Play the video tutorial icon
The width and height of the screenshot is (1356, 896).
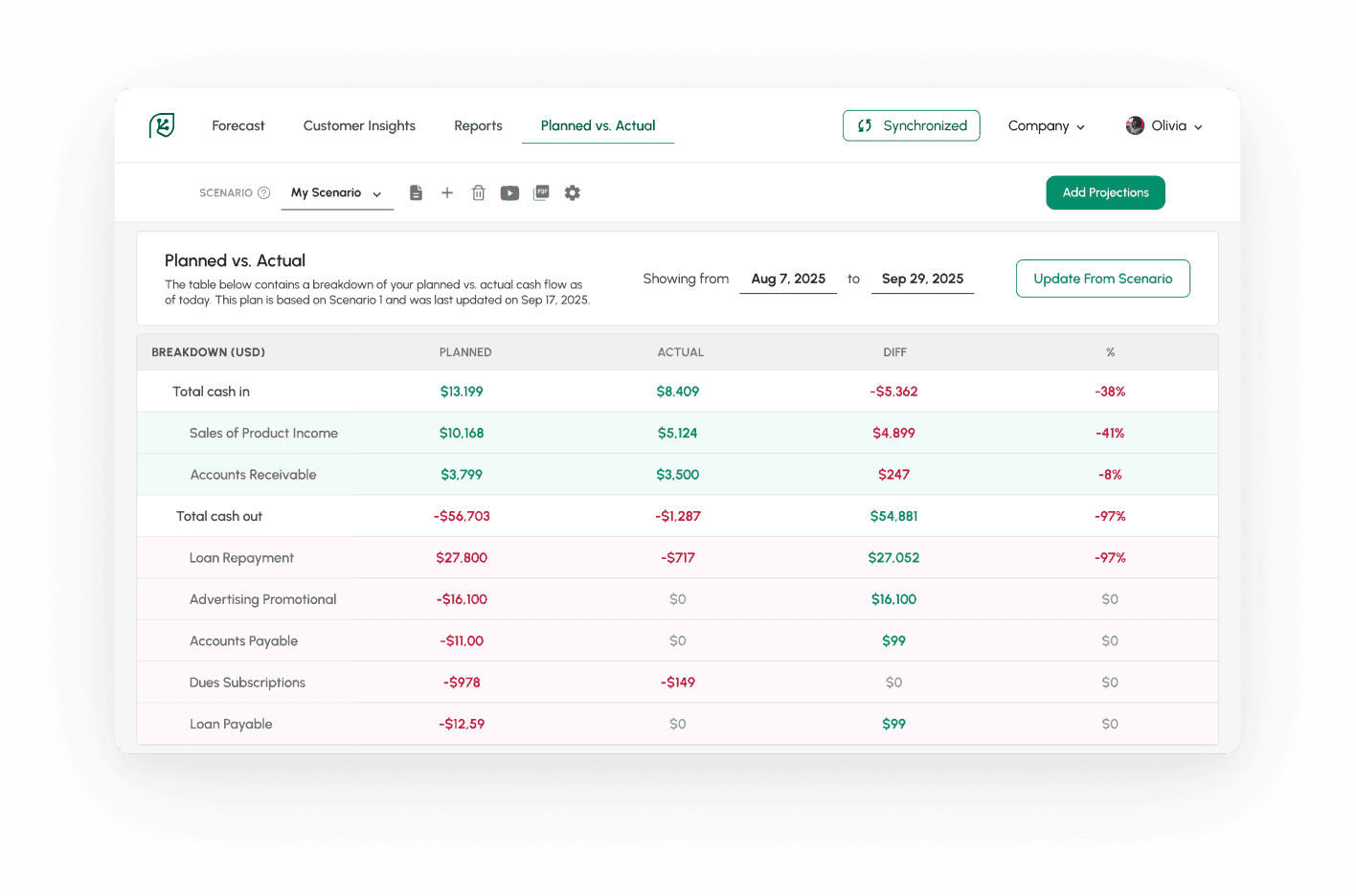pyautogui.click(x=509, y=192)
